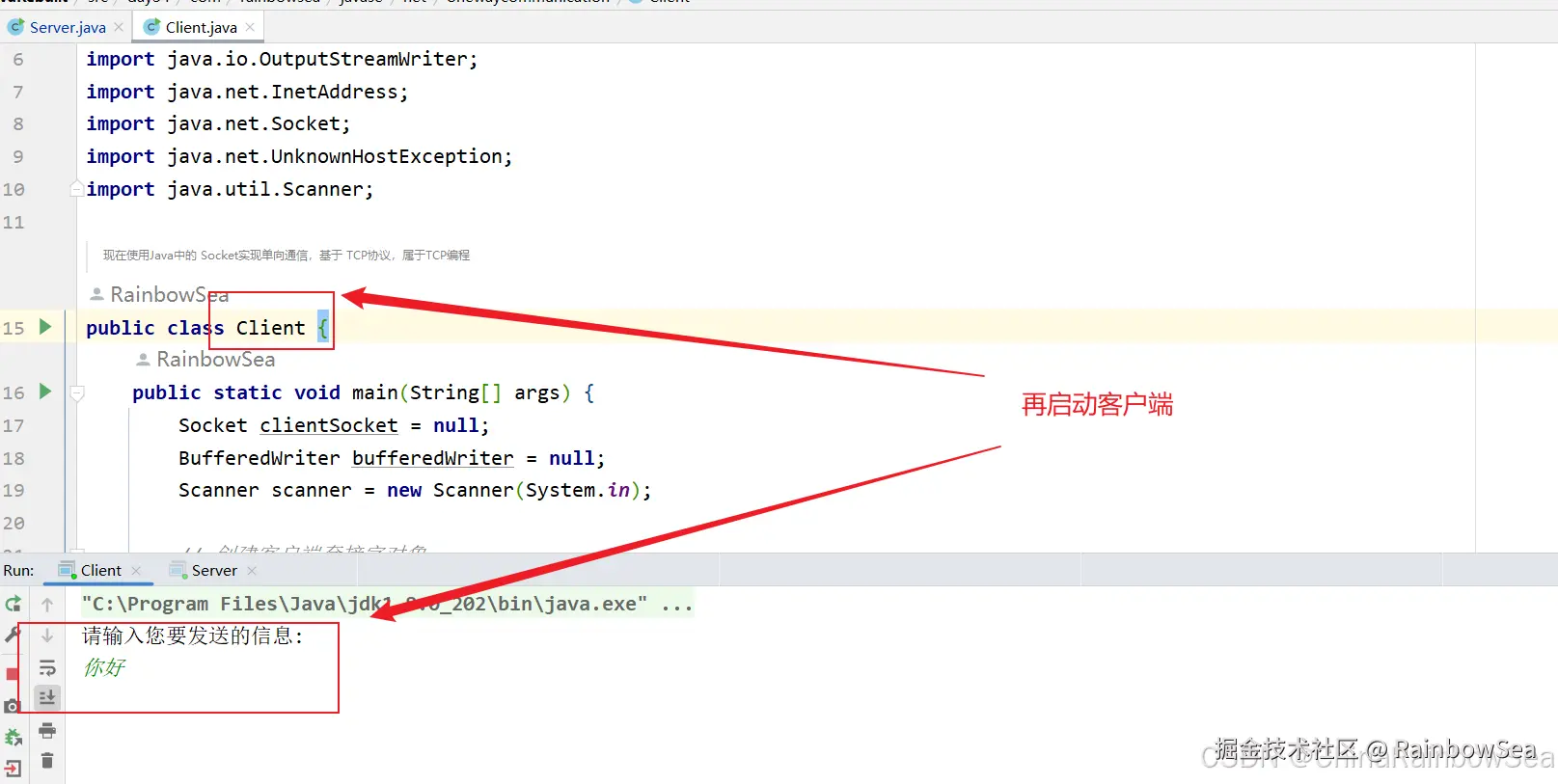Click the rendered doc comment about Socket TCP

[x=287, y=256]
